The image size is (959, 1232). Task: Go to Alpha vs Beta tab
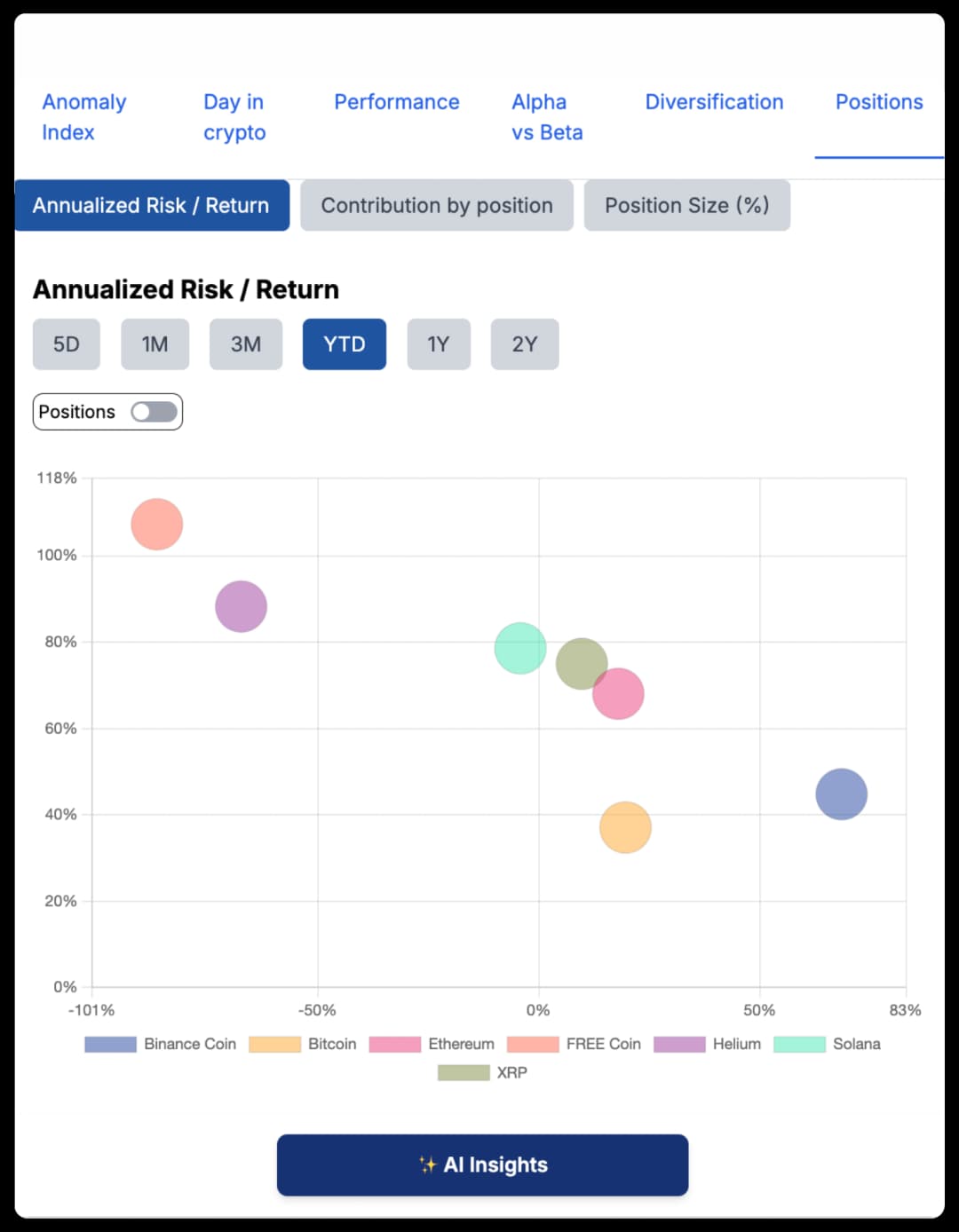click(547, 117)
